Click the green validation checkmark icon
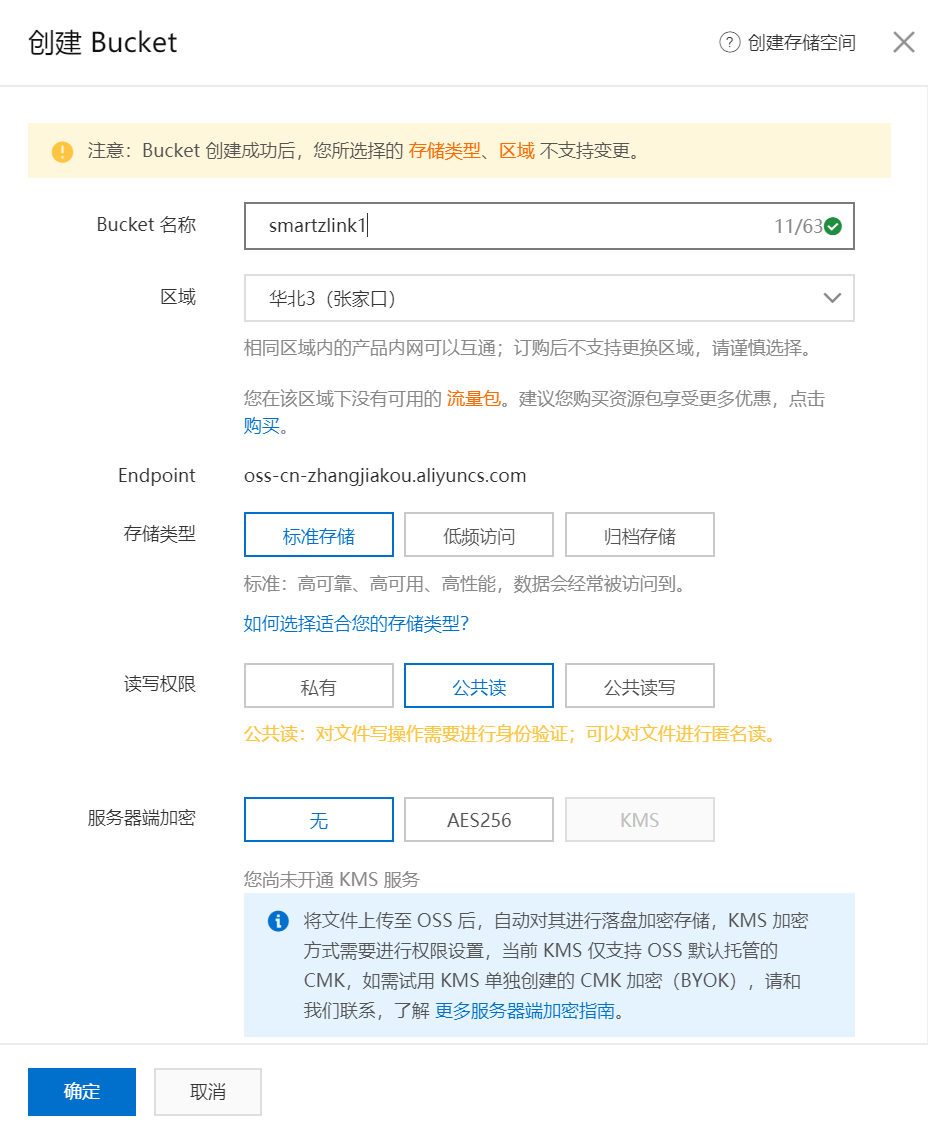This screenshot has width=928, height=1126. click(x=833, y=226)
